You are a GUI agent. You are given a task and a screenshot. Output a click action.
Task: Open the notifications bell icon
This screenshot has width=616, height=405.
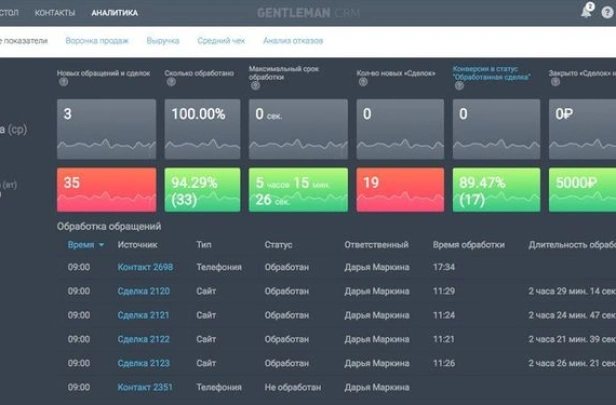(x=586, y=12)
